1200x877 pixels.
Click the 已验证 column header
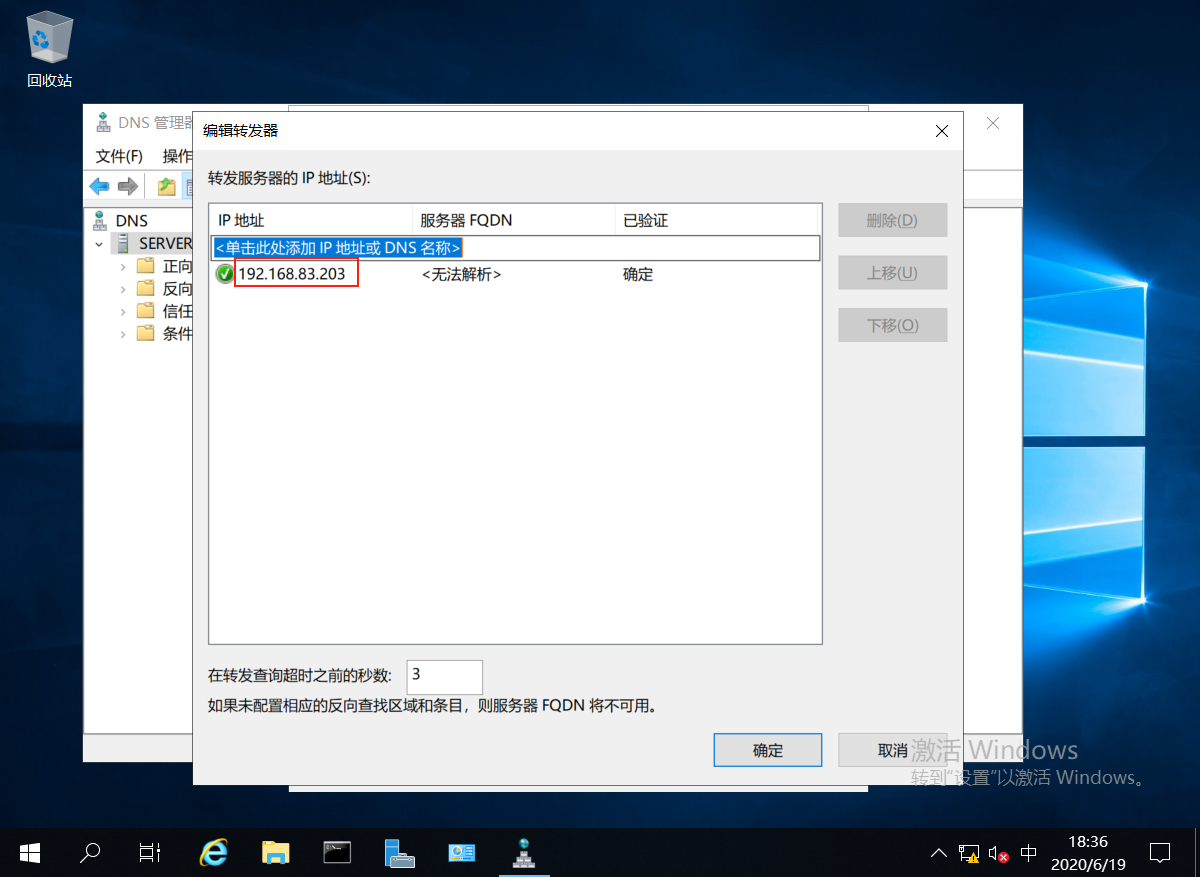[717, 220]
